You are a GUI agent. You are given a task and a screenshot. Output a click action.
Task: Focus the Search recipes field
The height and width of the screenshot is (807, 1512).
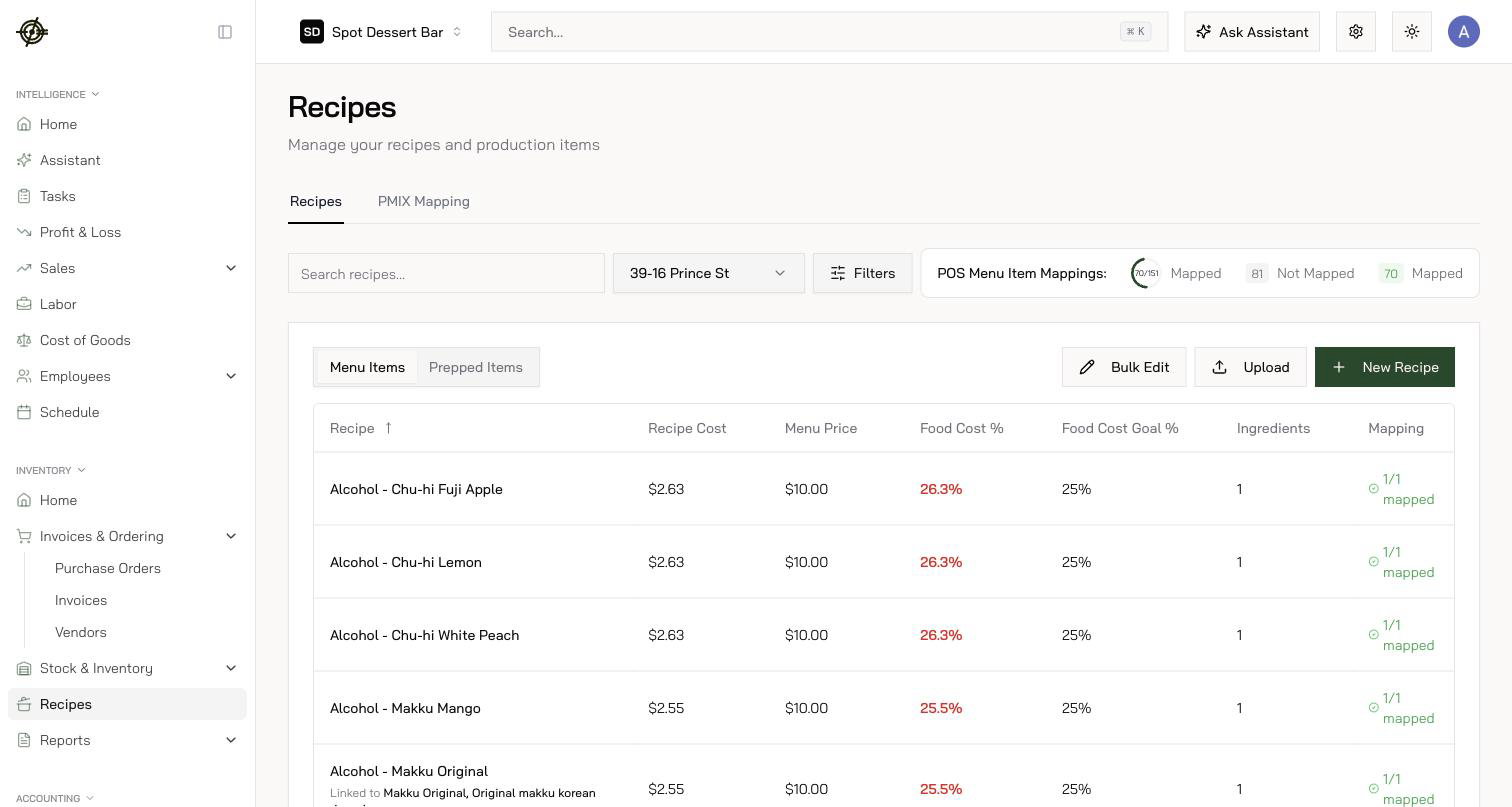tap(446, 273)
